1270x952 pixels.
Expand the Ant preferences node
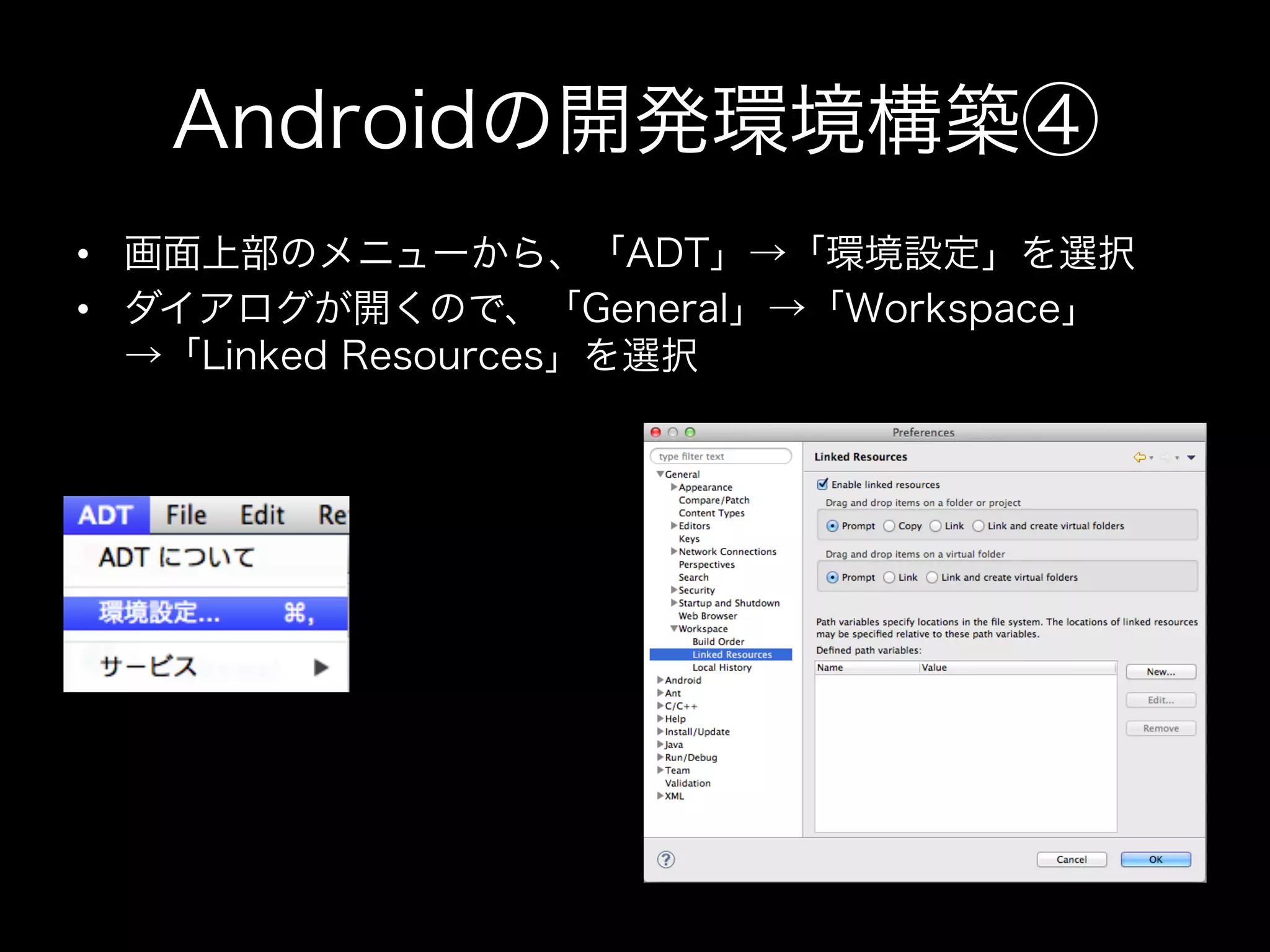pos(660,693)
